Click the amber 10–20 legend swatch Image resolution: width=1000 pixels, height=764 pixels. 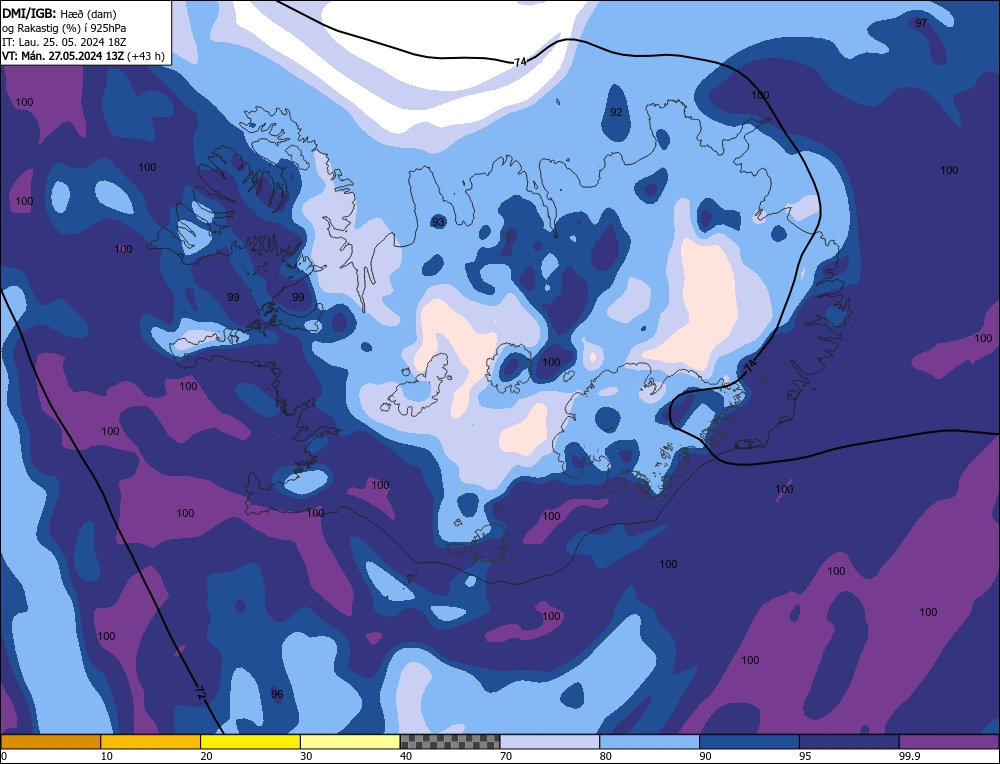(x=151, y=741)
